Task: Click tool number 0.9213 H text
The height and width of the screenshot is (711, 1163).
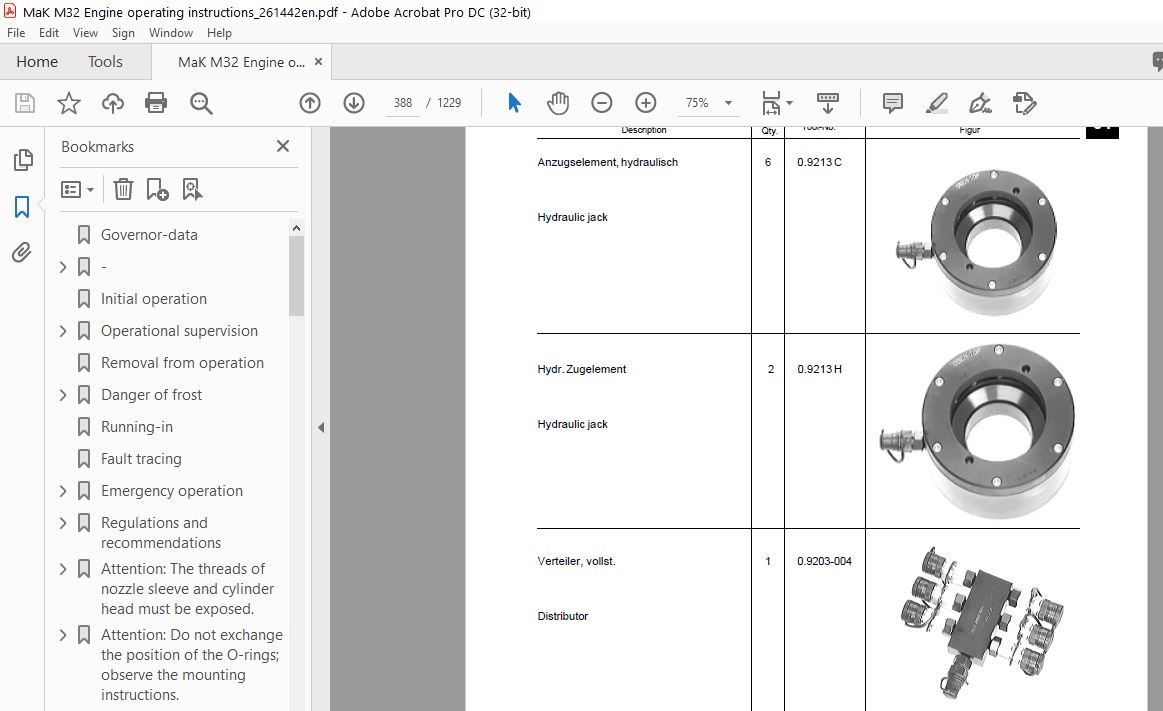Action: pos(819,369)
